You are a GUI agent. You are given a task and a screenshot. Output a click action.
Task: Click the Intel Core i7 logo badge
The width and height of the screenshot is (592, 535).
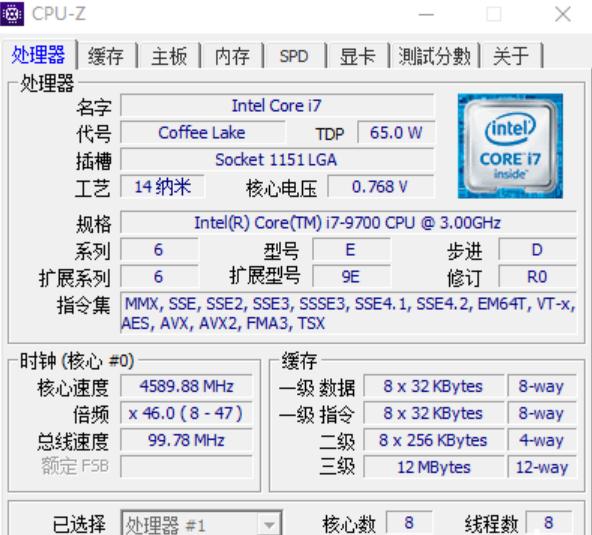(x=510, y=146)
